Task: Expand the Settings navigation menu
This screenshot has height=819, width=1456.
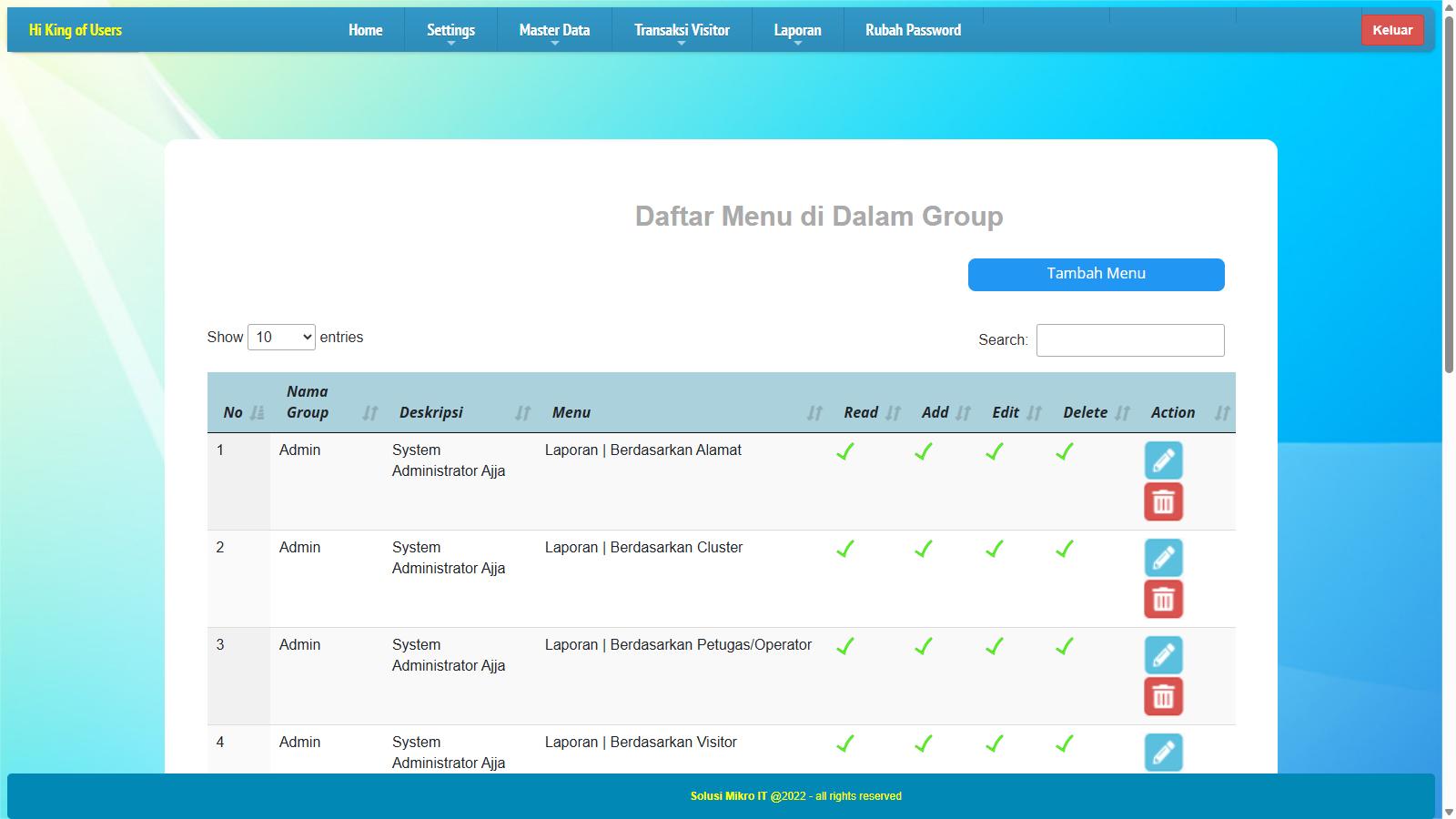Action: 450,30
